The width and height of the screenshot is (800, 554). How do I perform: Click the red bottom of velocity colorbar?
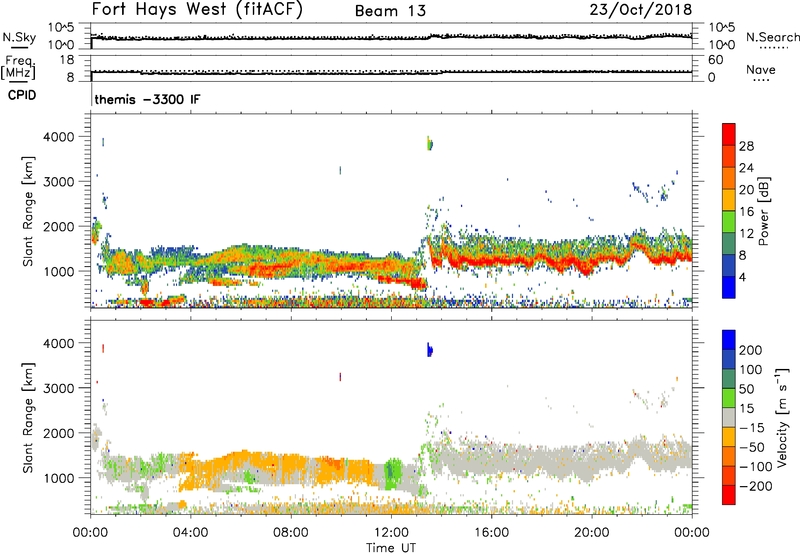(x=729, y=495)
